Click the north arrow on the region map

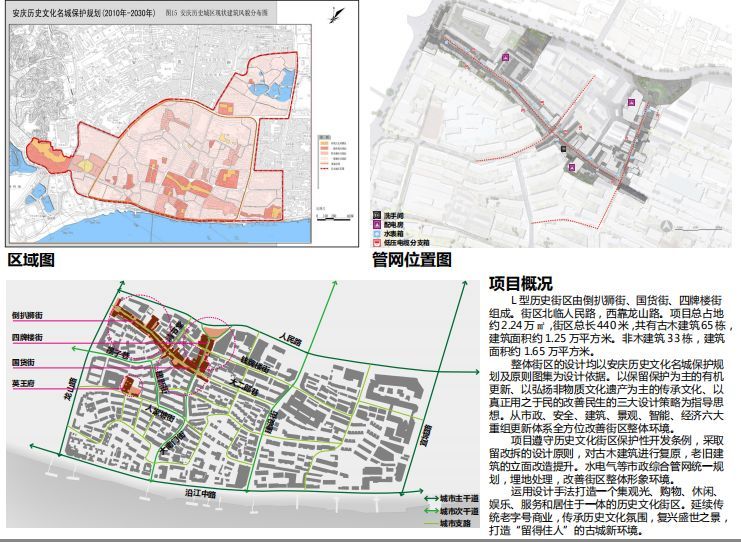[336, 14]
